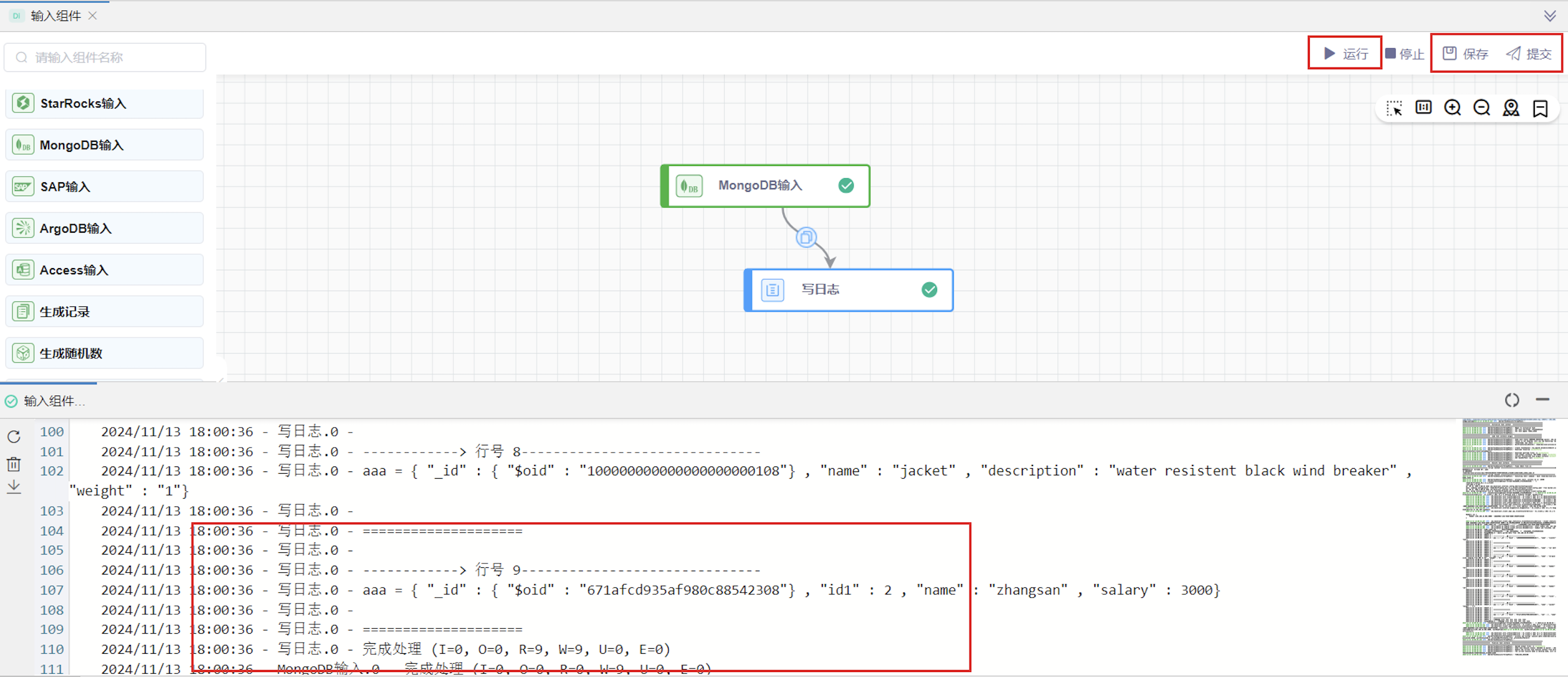
Task: Clear the log with trash icon
Action: (x=14, y=464)
